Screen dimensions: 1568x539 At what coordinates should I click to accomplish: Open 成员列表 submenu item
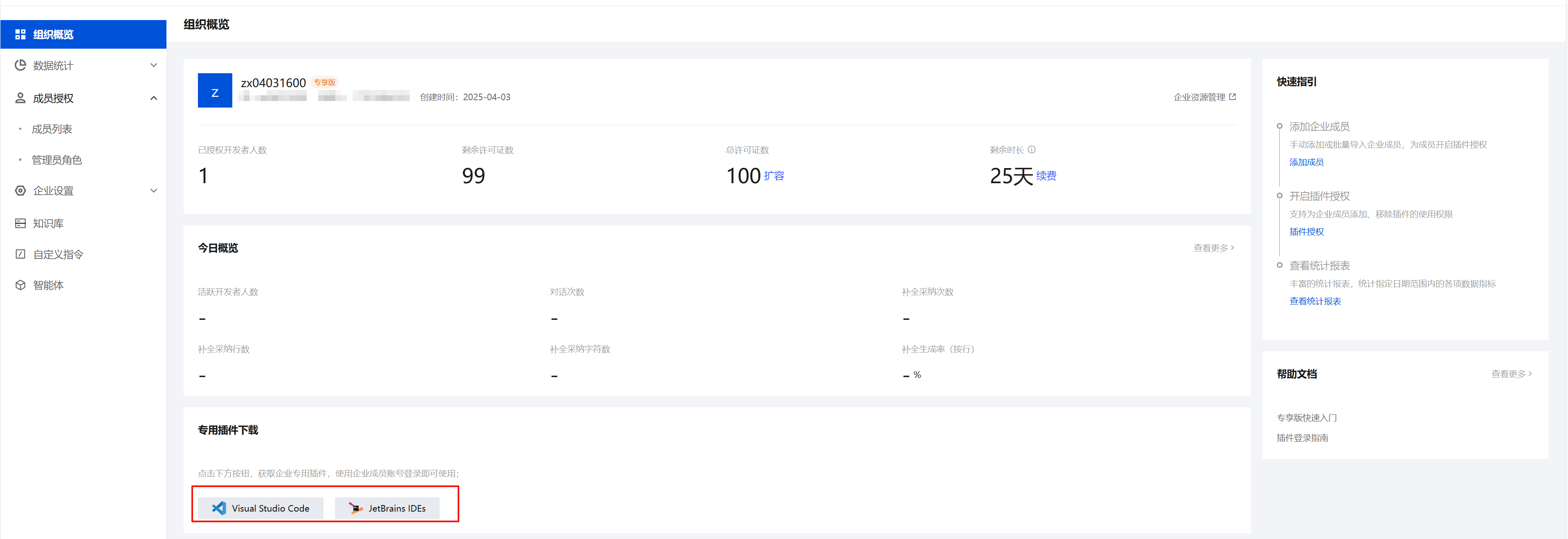click(x=52, y=129)
